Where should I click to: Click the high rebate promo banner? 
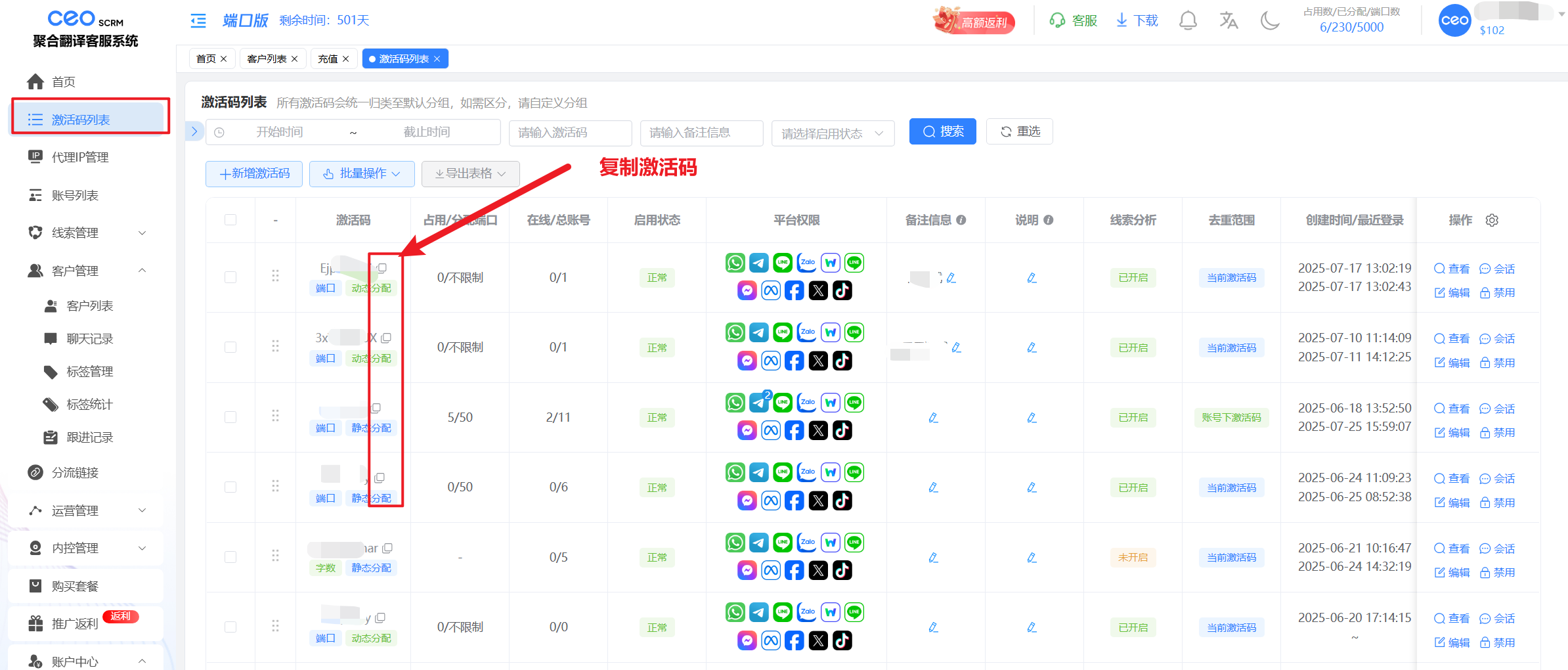[974, 21]
